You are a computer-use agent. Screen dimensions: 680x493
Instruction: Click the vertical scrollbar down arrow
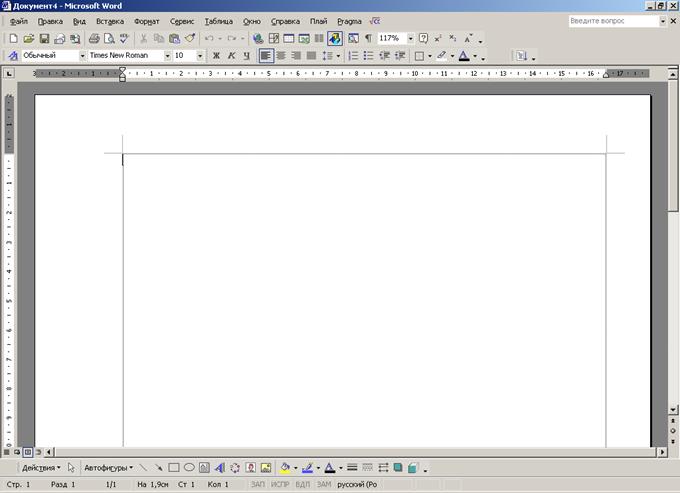(x=673, y=409)
